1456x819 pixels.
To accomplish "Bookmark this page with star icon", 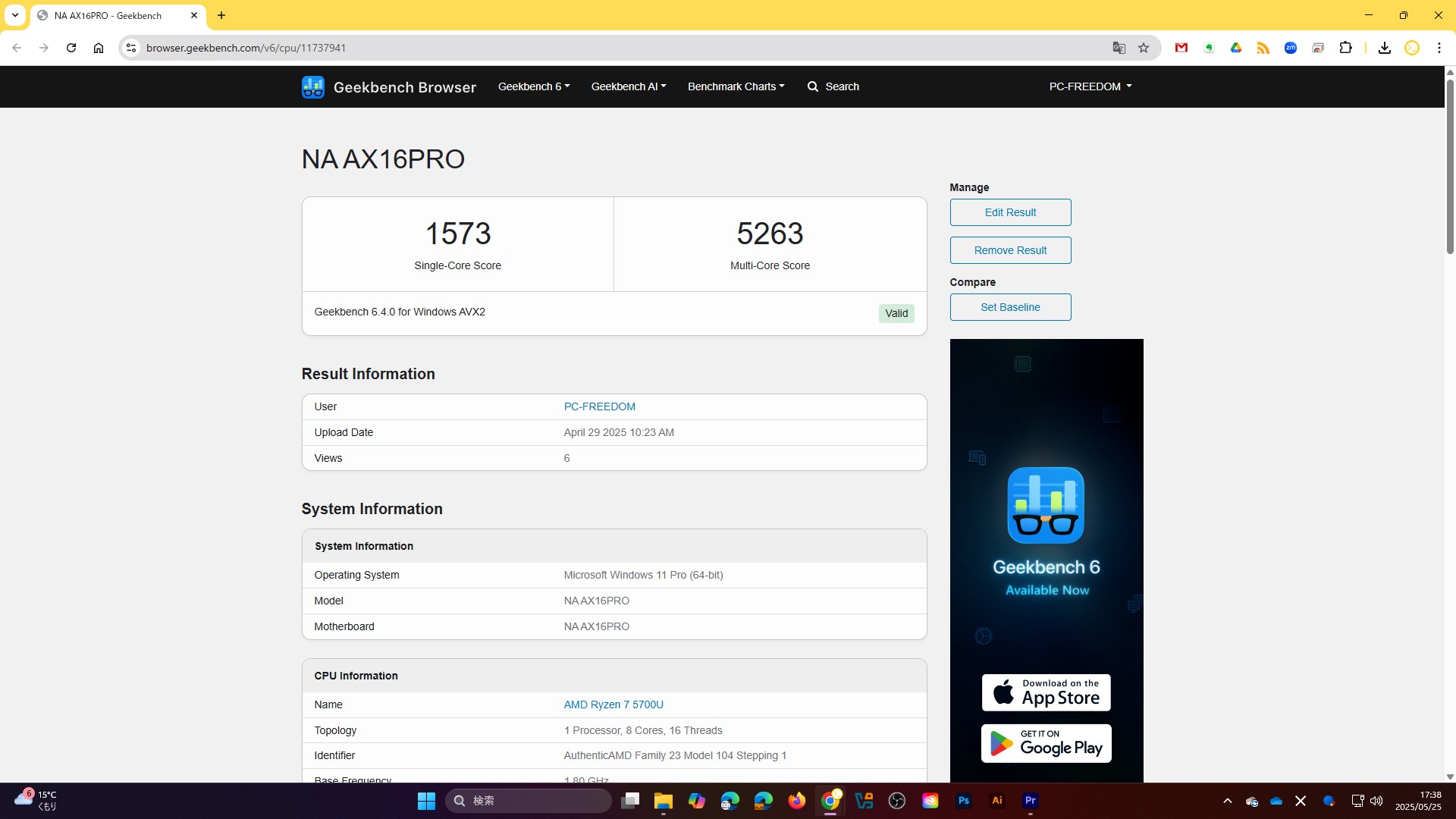I will click(1144, 48).
